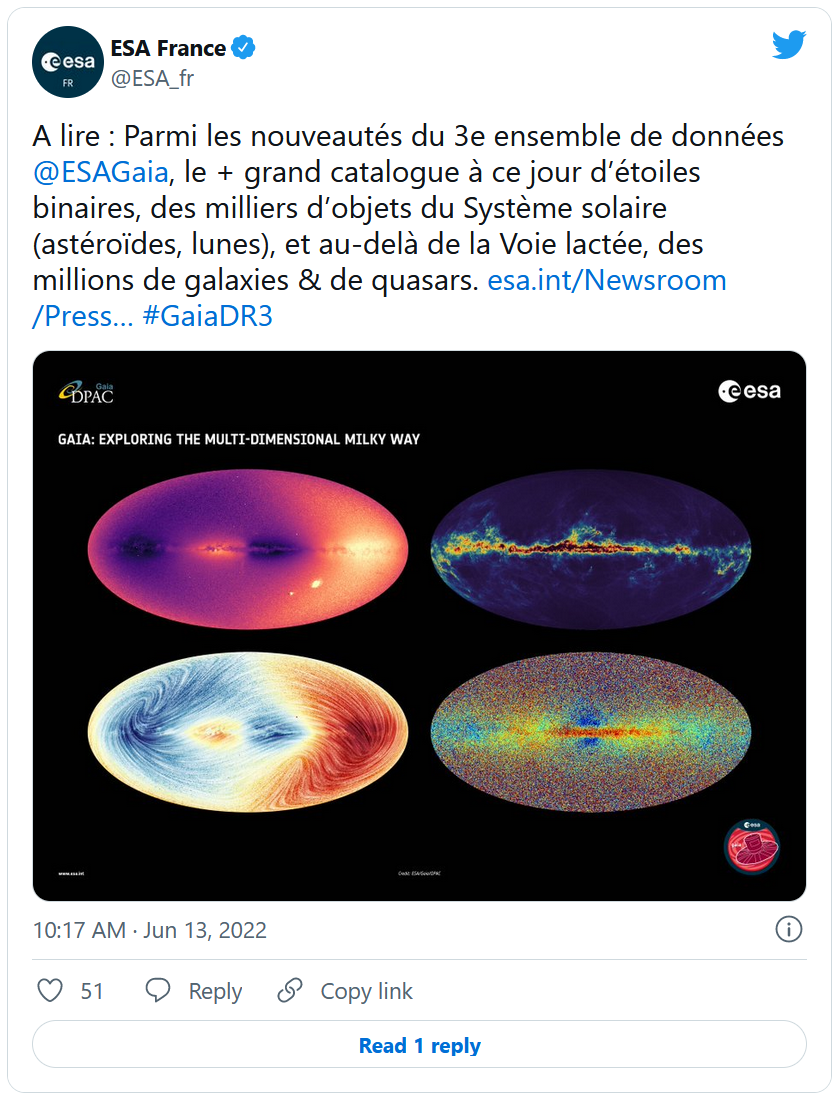This screenshot has height=1101, width=840.
Task: Click the tweet timestamp Jun 13, 2022
Action: coord(150,930)
